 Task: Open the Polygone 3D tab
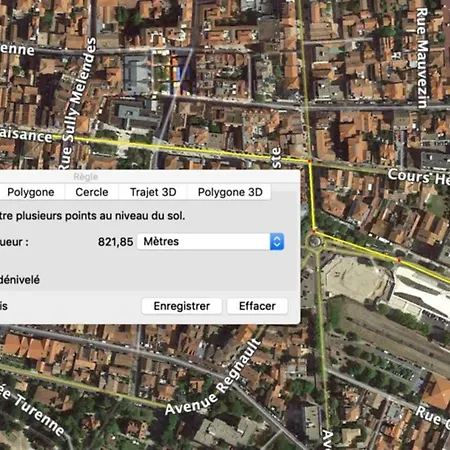click(x=230, y=192)
